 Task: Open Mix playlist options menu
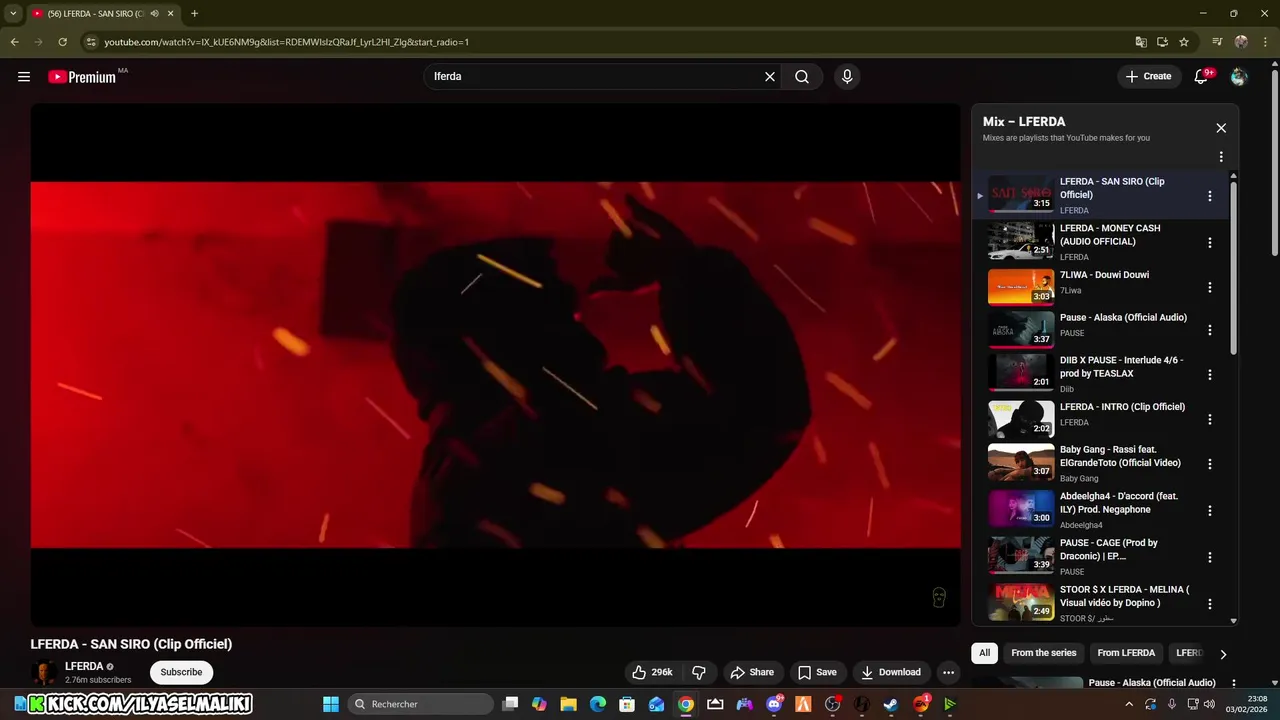pyautogui.click(x=1221, y=157)
